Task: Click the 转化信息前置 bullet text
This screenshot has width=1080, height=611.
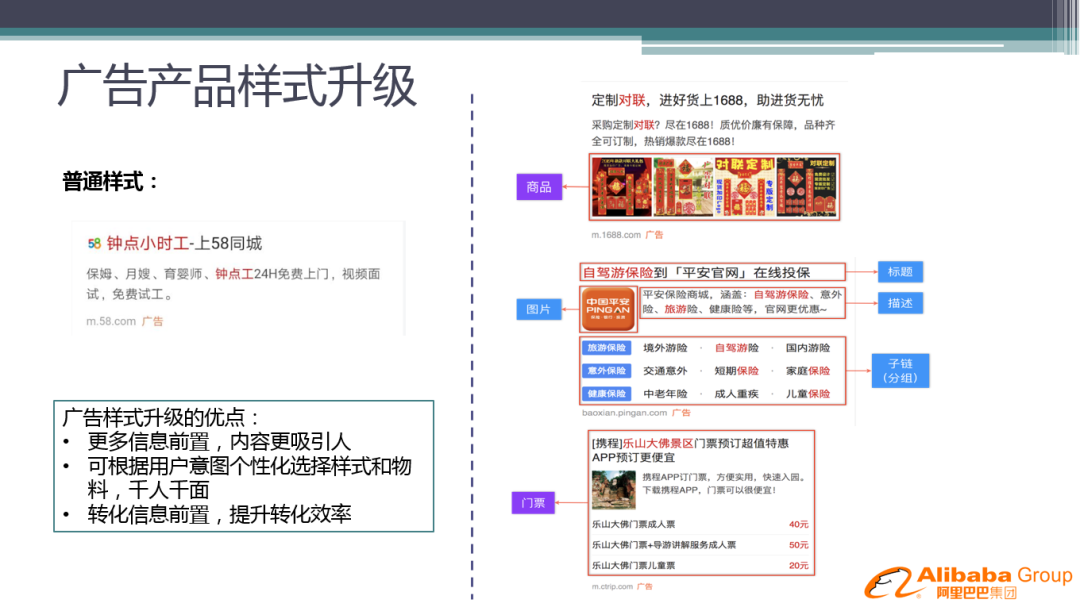Action: coord(219,515)
